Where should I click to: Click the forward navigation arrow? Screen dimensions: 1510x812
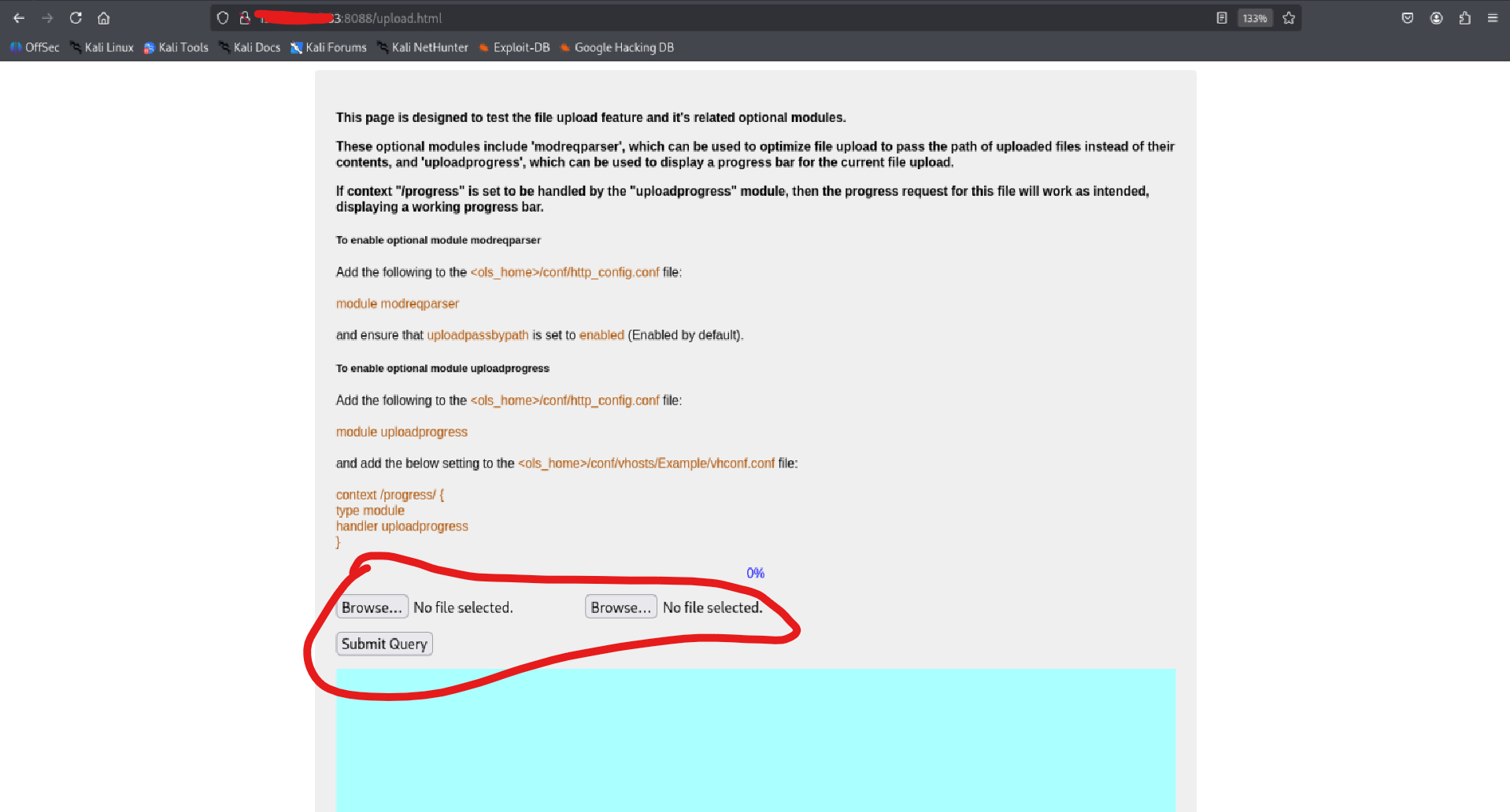(47, 18)
